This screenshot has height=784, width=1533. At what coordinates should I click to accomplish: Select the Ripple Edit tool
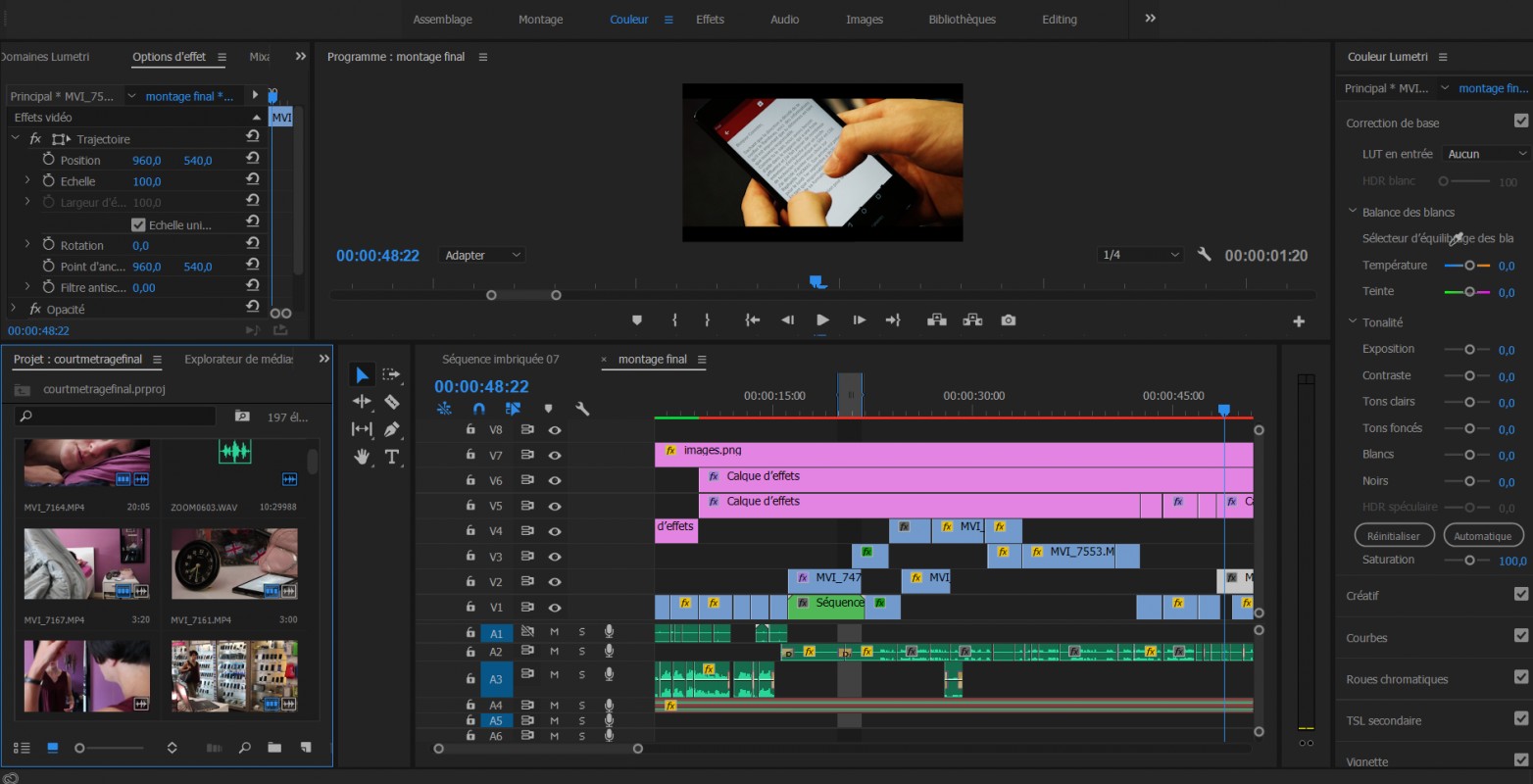point(362,401)
